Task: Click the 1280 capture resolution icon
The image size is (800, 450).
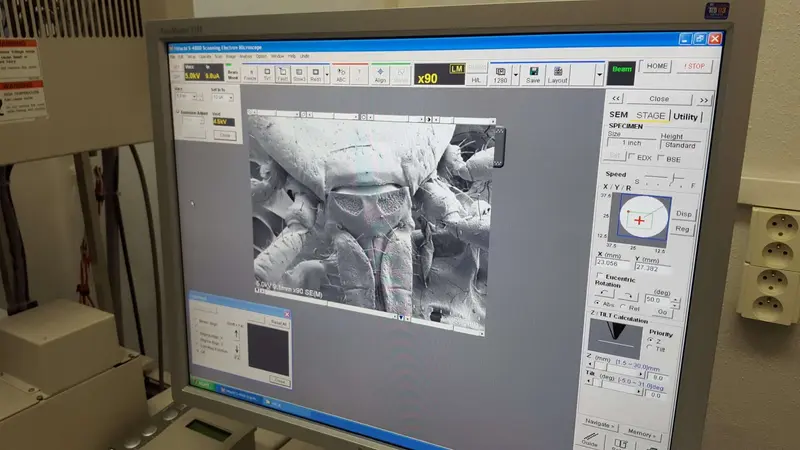Action: [x=501, y=76]
